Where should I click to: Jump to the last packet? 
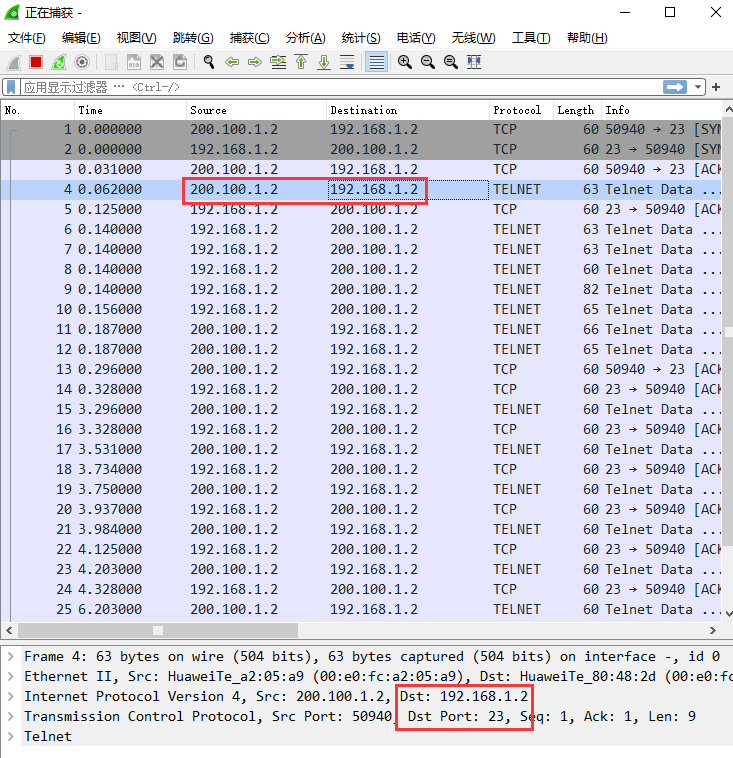(324, 62)
